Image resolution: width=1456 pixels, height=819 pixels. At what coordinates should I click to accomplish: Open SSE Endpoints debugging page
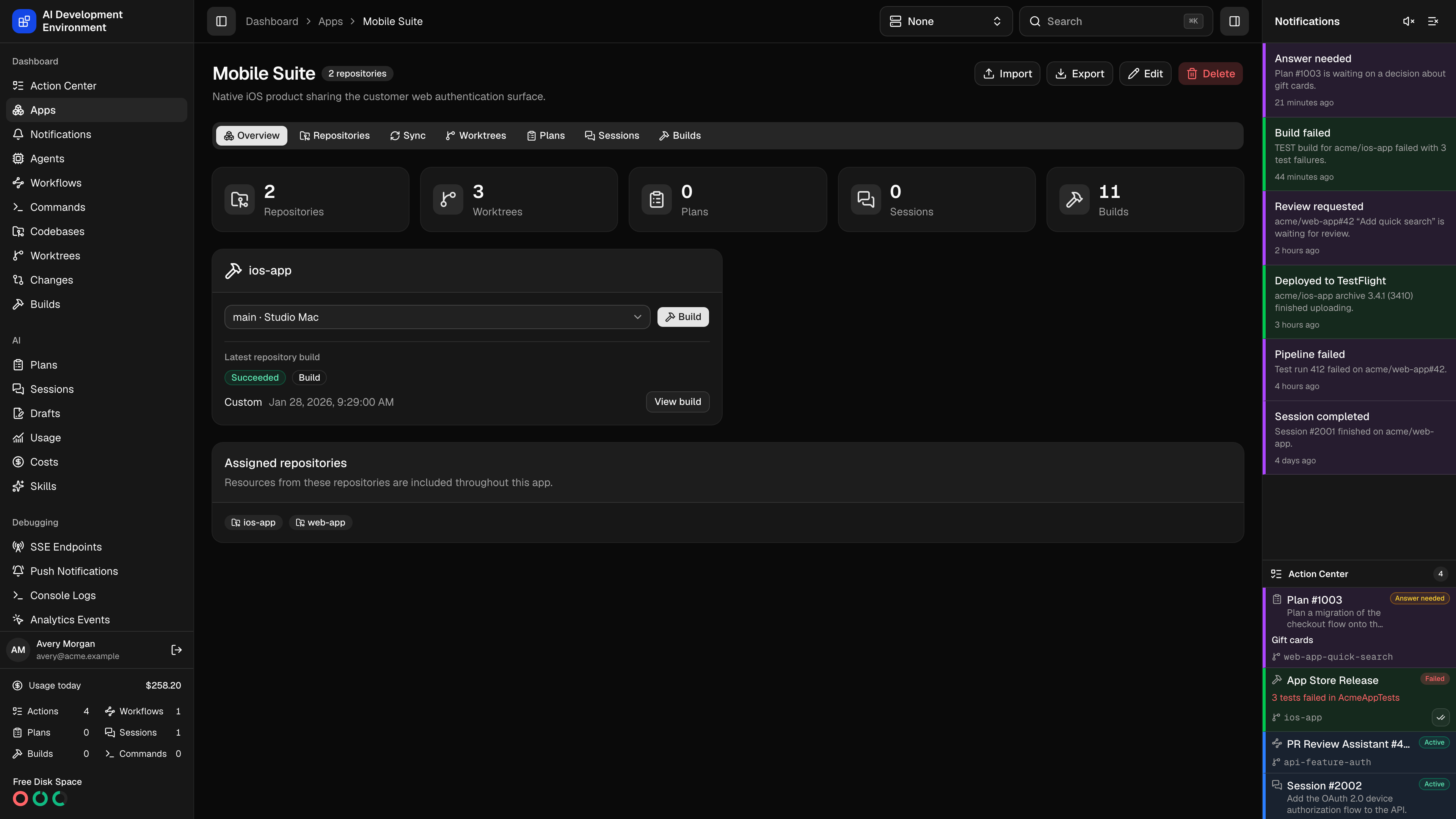[97, 547]
